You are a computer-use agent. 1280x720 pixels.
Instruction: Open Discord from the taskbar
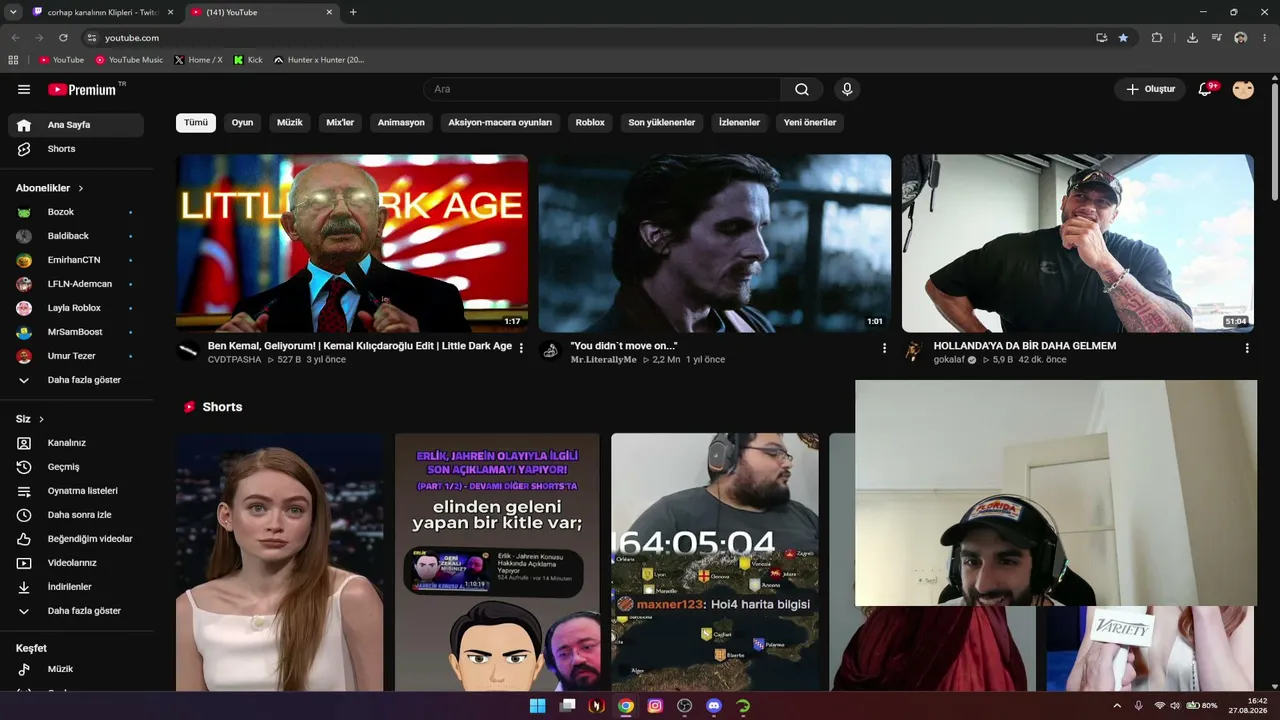(x=714, y=706)
